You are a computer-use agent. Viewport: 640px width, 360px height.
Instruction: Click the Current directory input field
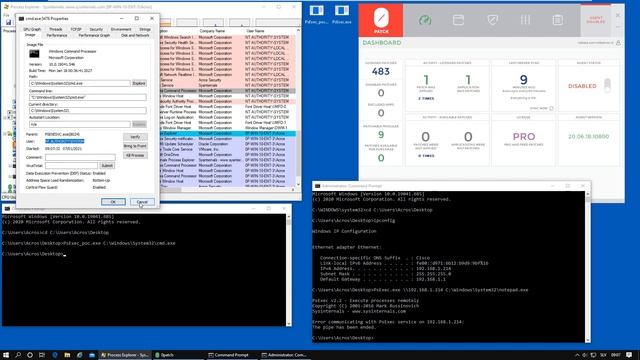point(87,111)
